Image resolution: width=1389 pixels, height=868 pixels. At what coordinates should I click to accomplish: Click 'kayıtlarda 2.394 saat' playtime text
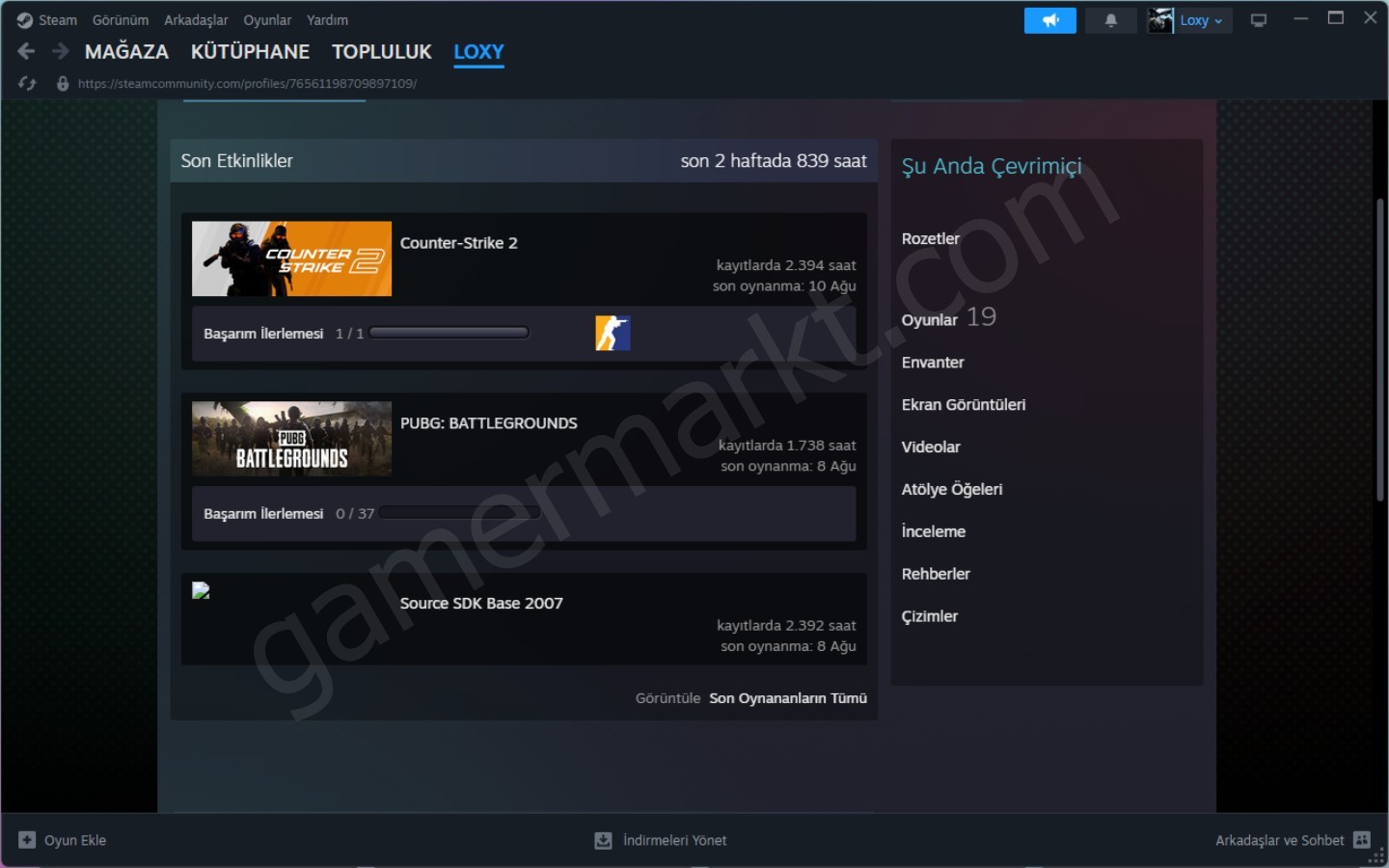786,265
